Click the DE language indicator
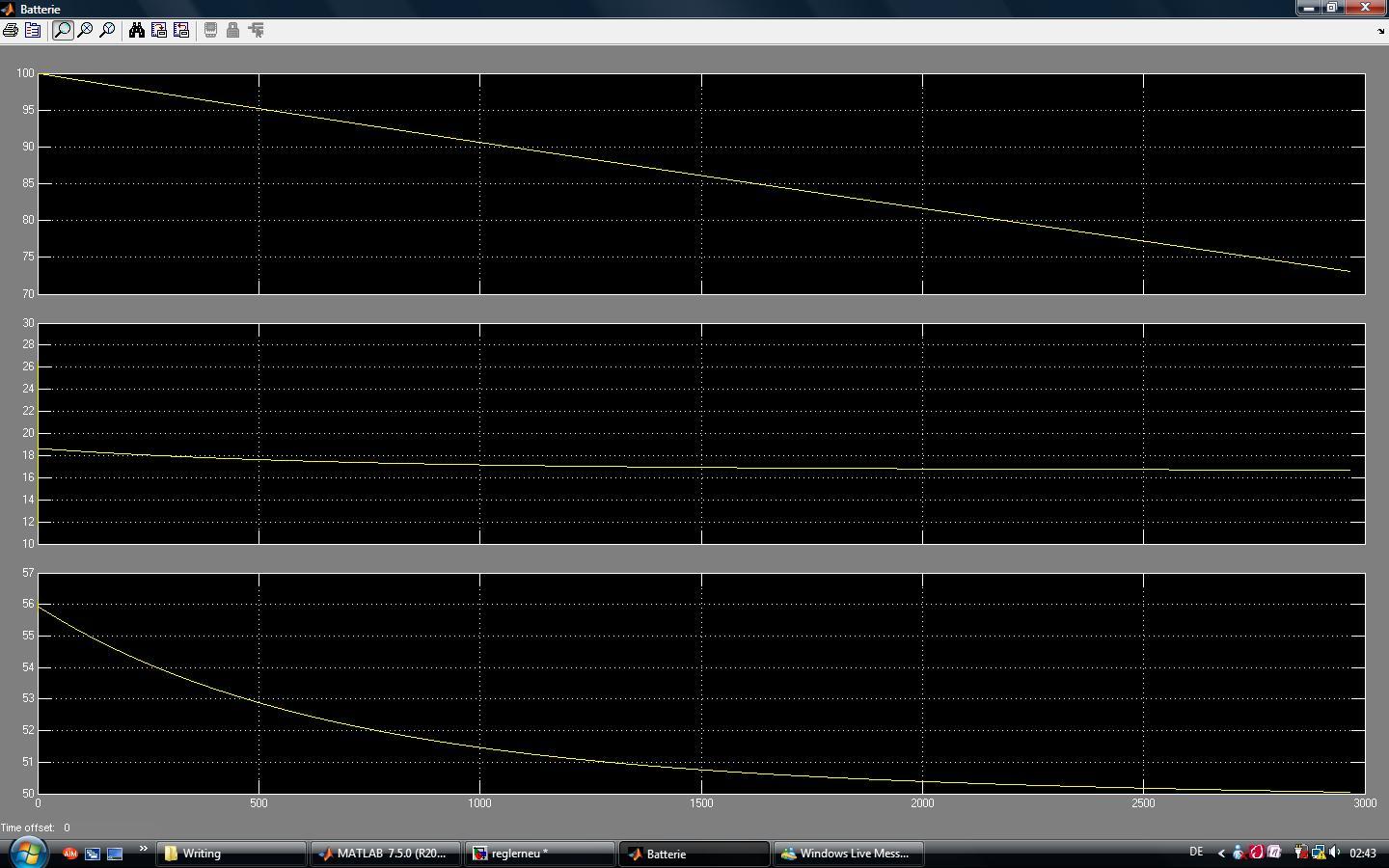 (x=1196, y=852)
